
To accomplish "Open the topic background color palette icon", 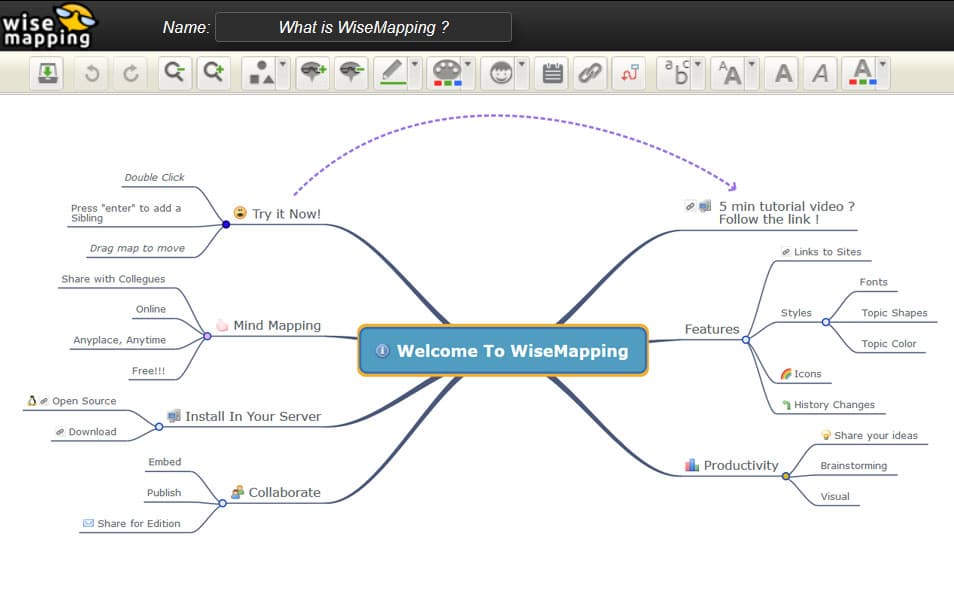I will 447,73.
